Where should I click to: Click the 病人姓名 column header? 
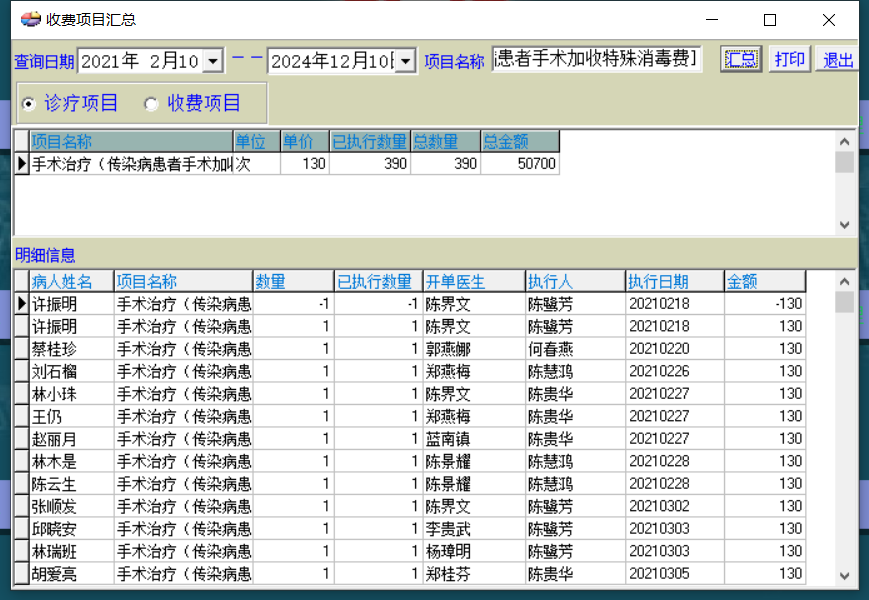pos(71,281)
